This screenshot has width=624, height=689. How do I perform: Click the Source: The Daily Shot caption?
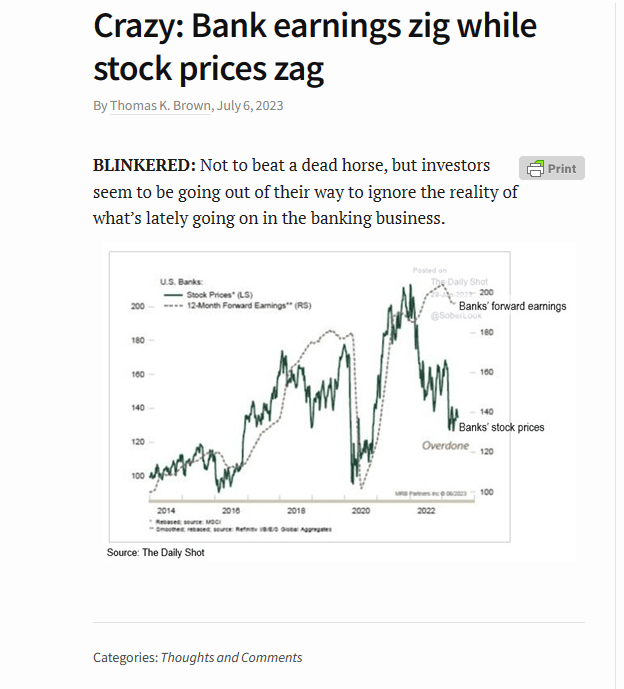tap(156, 552)
